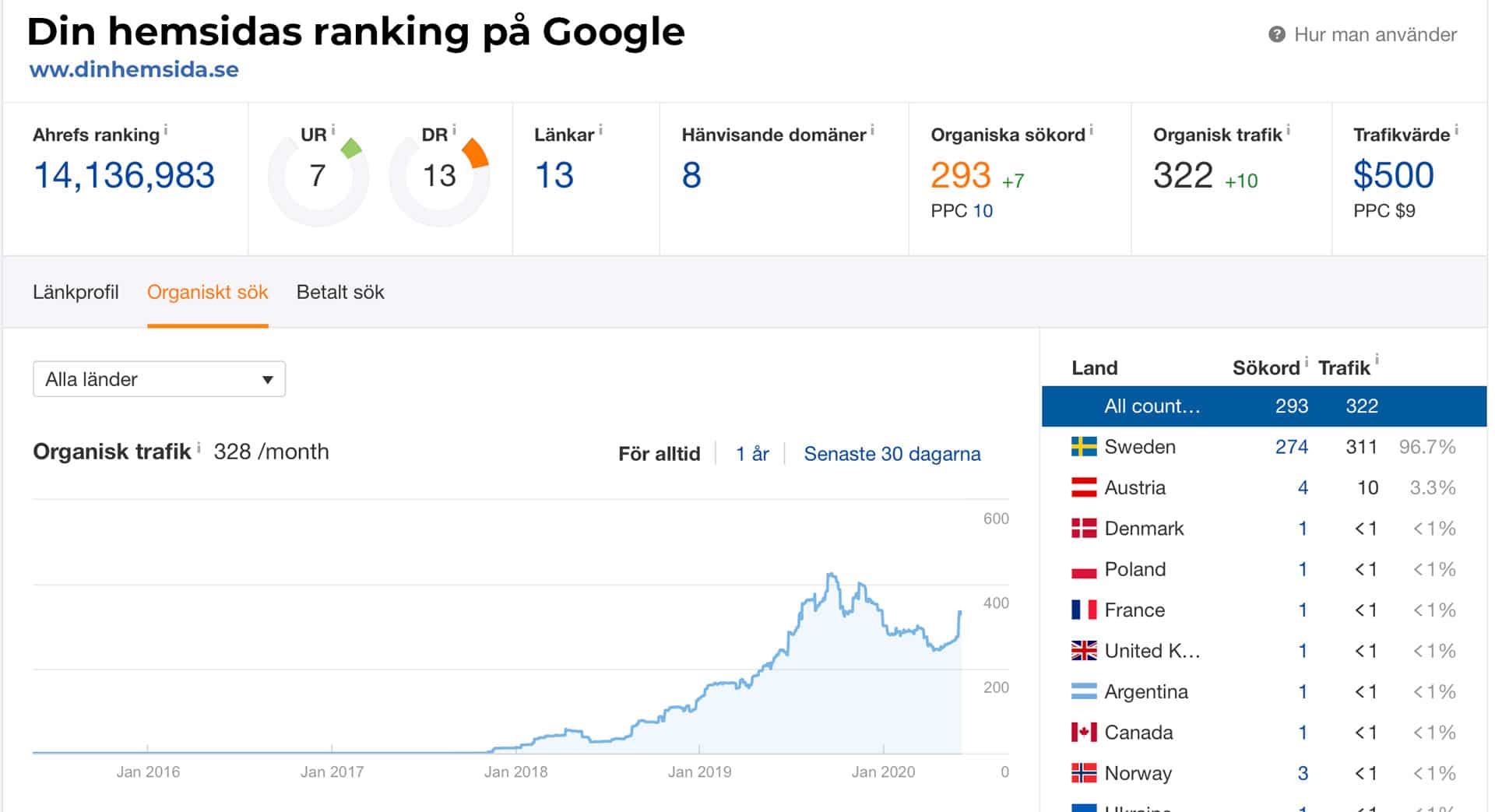The height and width of the screenshot is (812, 1495).
Task: Open Hänvisande domäner count 8
Action: [x=691, y=175]
